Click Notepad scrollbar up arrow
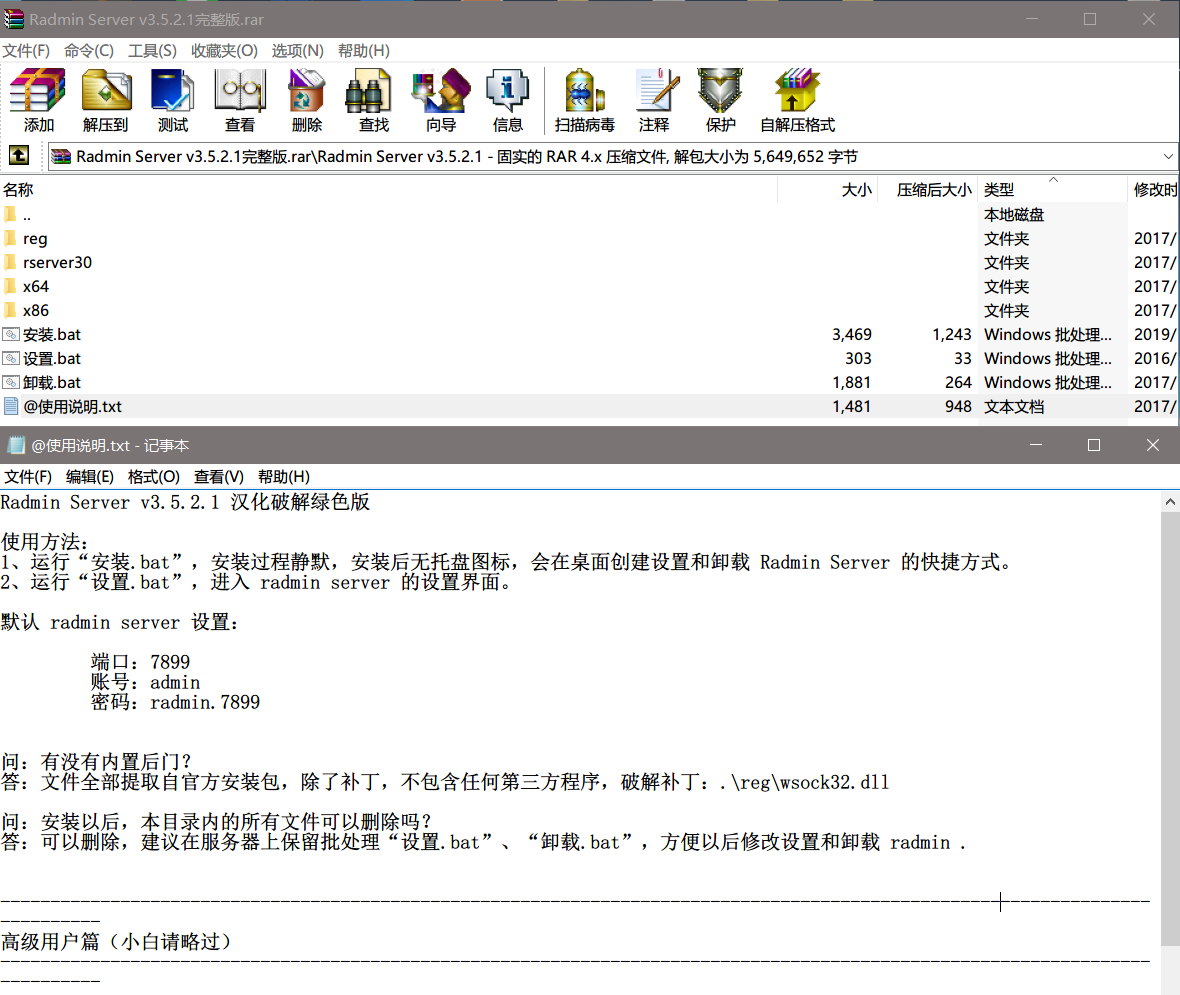 coord(1169,502)
